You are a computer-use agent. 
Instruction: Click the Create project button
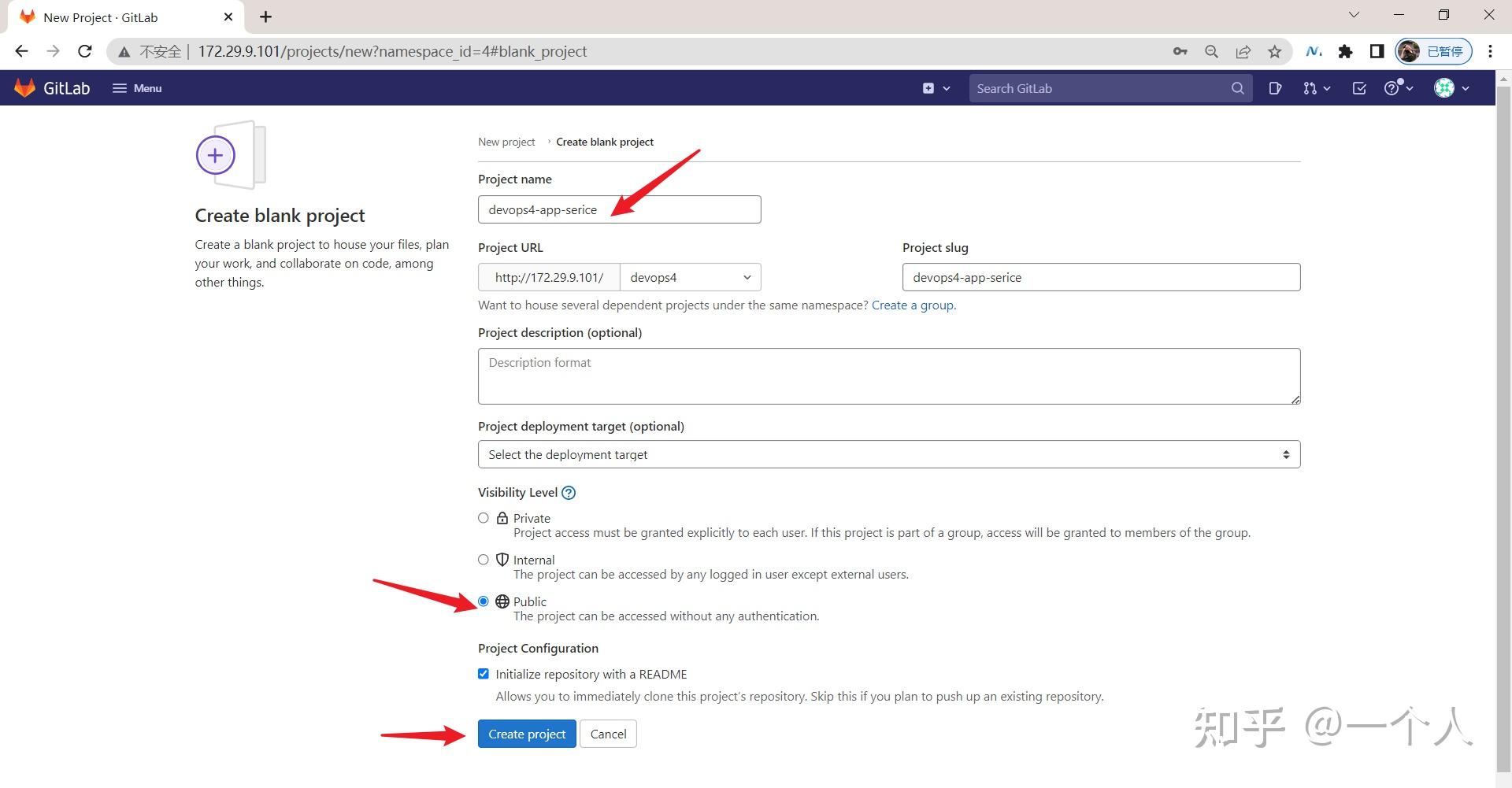tap(527, 734)
